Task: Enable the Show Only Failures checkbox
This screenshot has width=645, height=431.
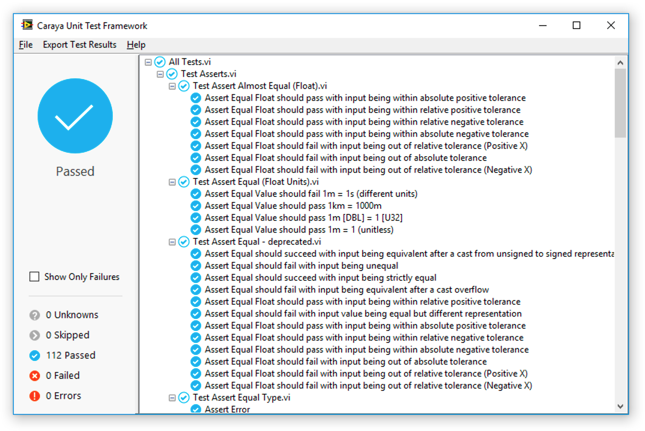Action: click(x=35, y=277)
